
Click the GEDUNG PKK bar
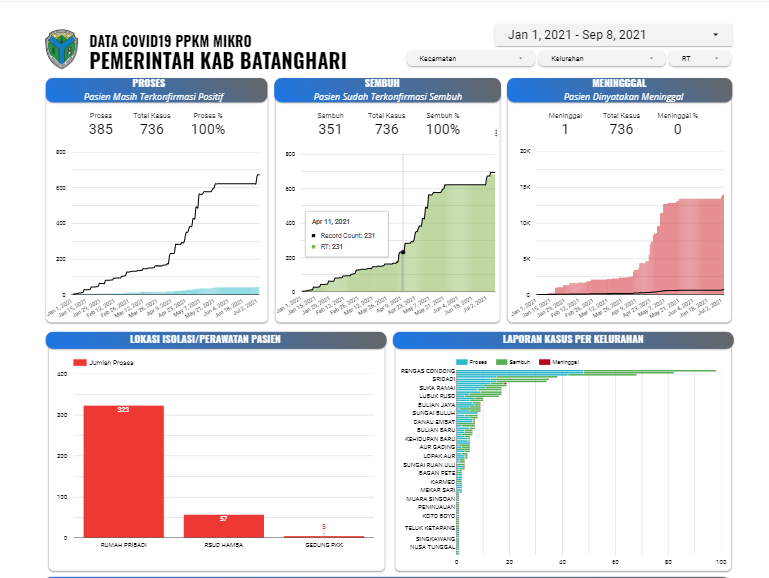(x=323, y=536)
